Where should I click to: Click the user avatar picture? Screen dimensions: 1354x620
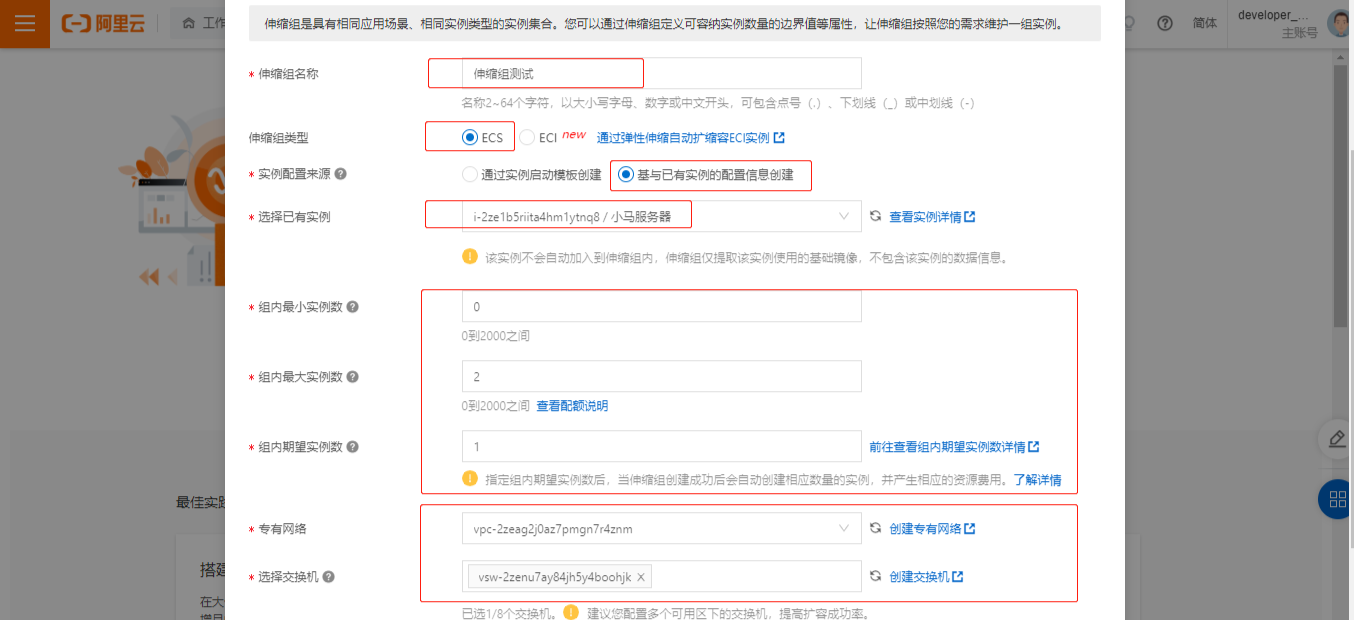click(1340, 23)
